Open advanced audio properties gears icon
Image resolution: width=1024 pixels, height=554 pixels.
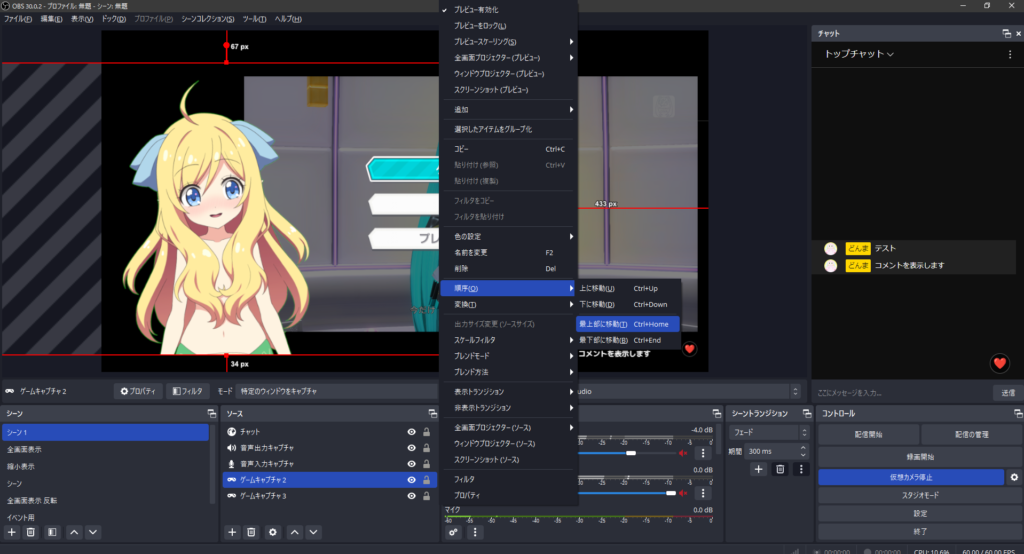[x=454, y=532]
